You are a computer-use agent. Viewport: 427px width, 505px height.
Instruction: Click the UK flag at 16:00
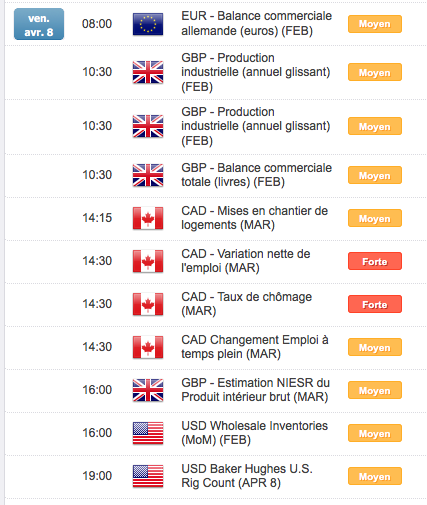148,390
